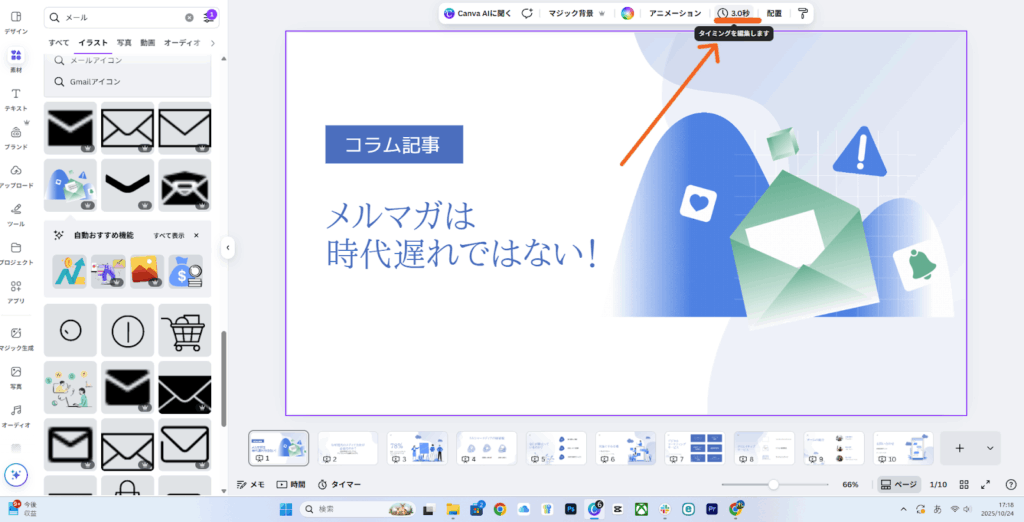
Task: Toggle the grid view of pages
Action: (x=963, y=484)
